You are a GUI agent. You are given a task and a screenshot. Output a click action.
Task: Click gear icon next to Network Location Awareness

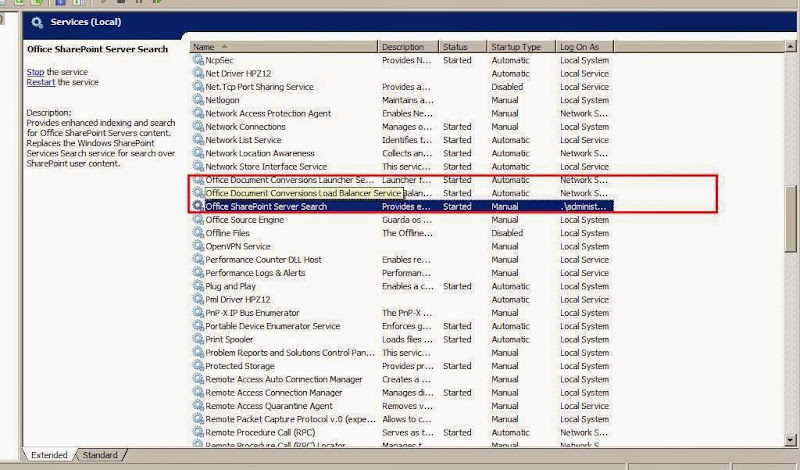(197, 153)
